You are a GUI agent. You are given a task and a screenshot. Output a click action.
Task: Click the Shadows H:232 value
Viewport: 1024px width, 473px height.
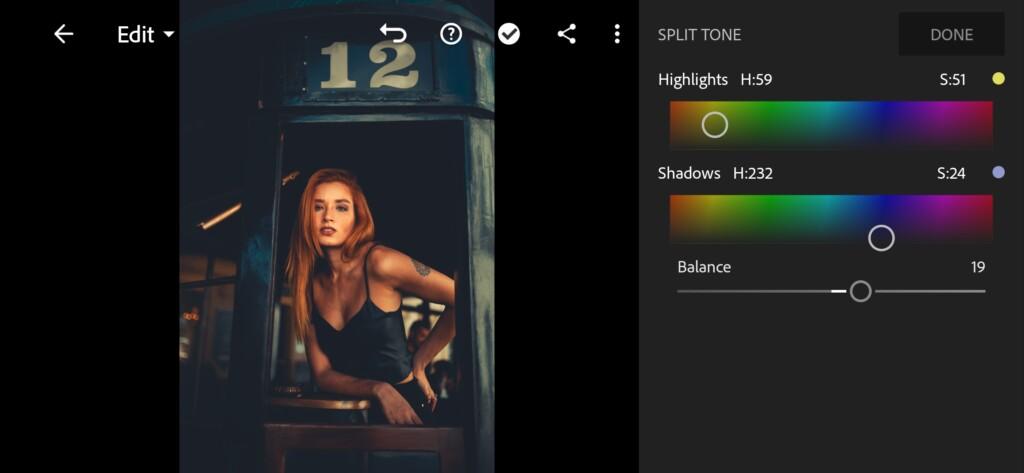753,173
